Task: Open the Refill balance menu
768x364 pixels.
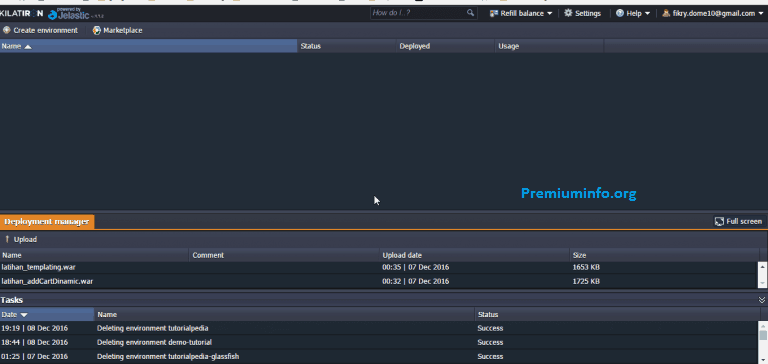Action: [x=521, y=13]
